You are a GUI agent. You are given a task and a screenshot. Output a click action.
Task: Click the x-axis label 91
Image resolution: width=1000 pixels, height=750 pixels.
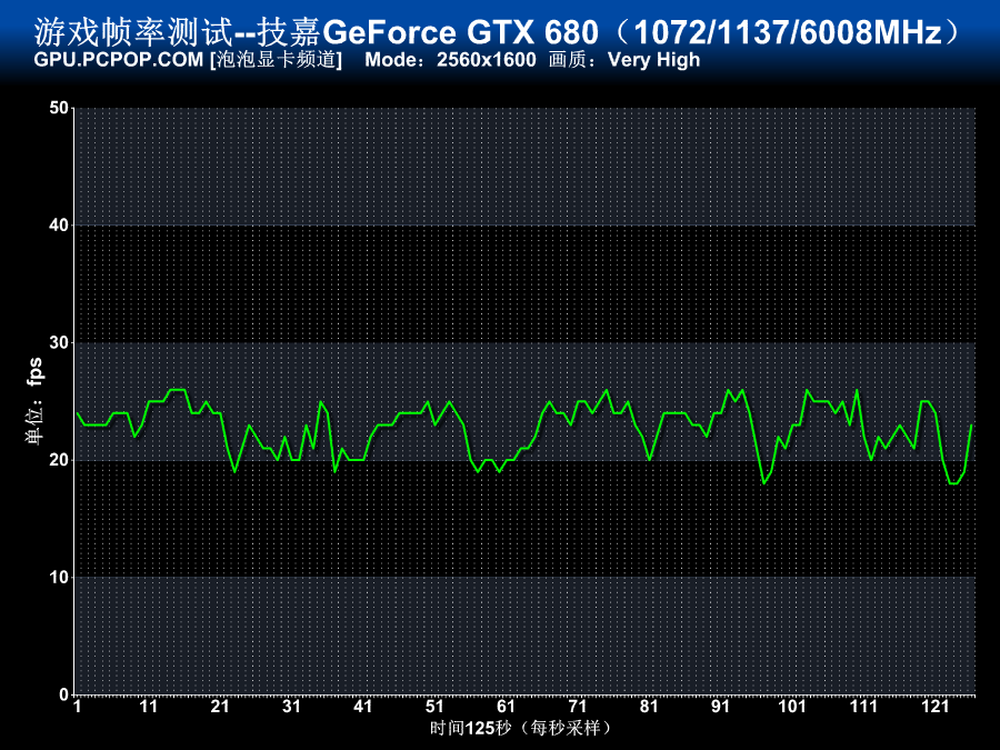coord(720,707)
